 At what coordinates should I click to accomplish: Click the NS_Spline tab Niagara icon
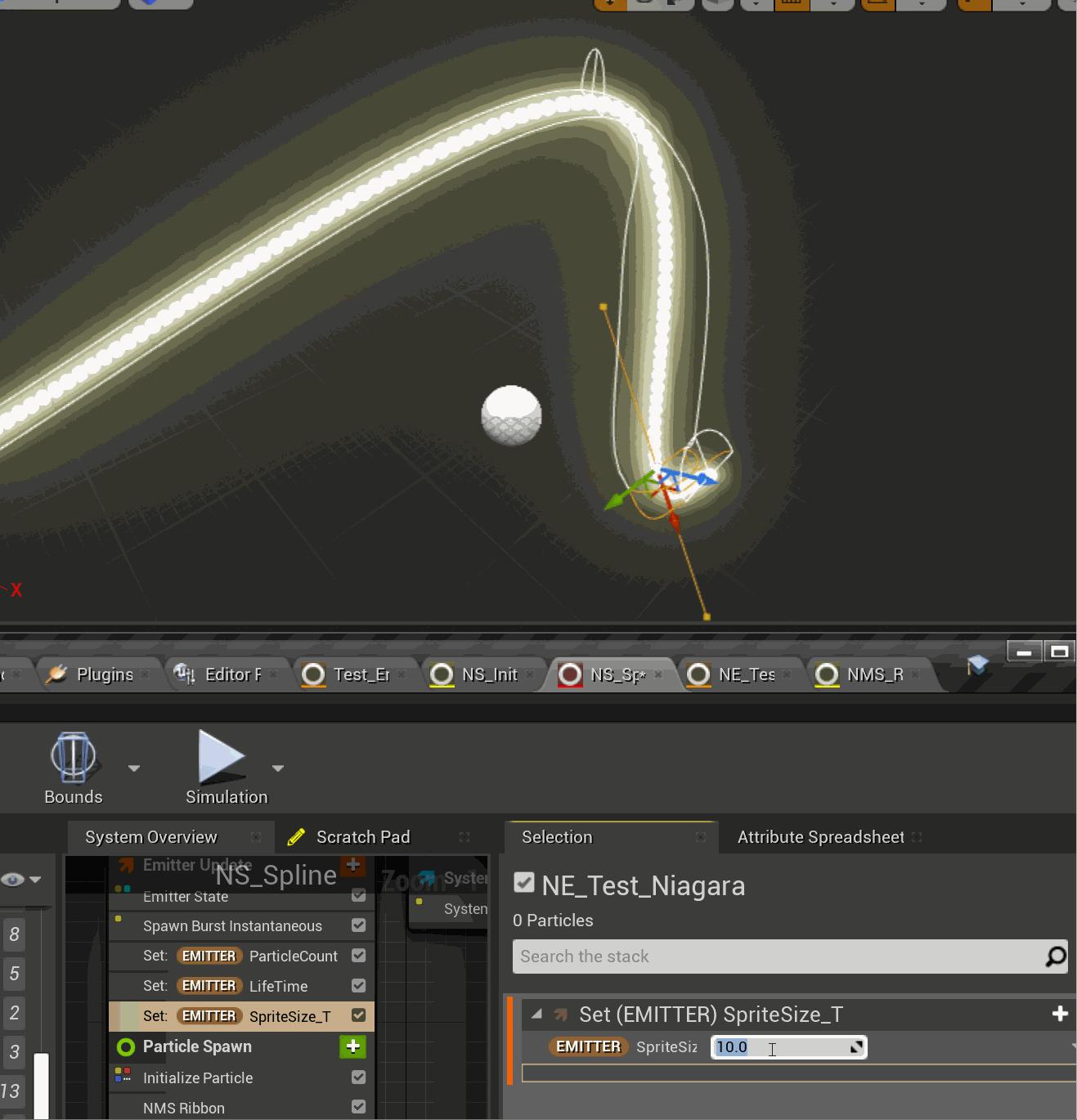point(570,674)
